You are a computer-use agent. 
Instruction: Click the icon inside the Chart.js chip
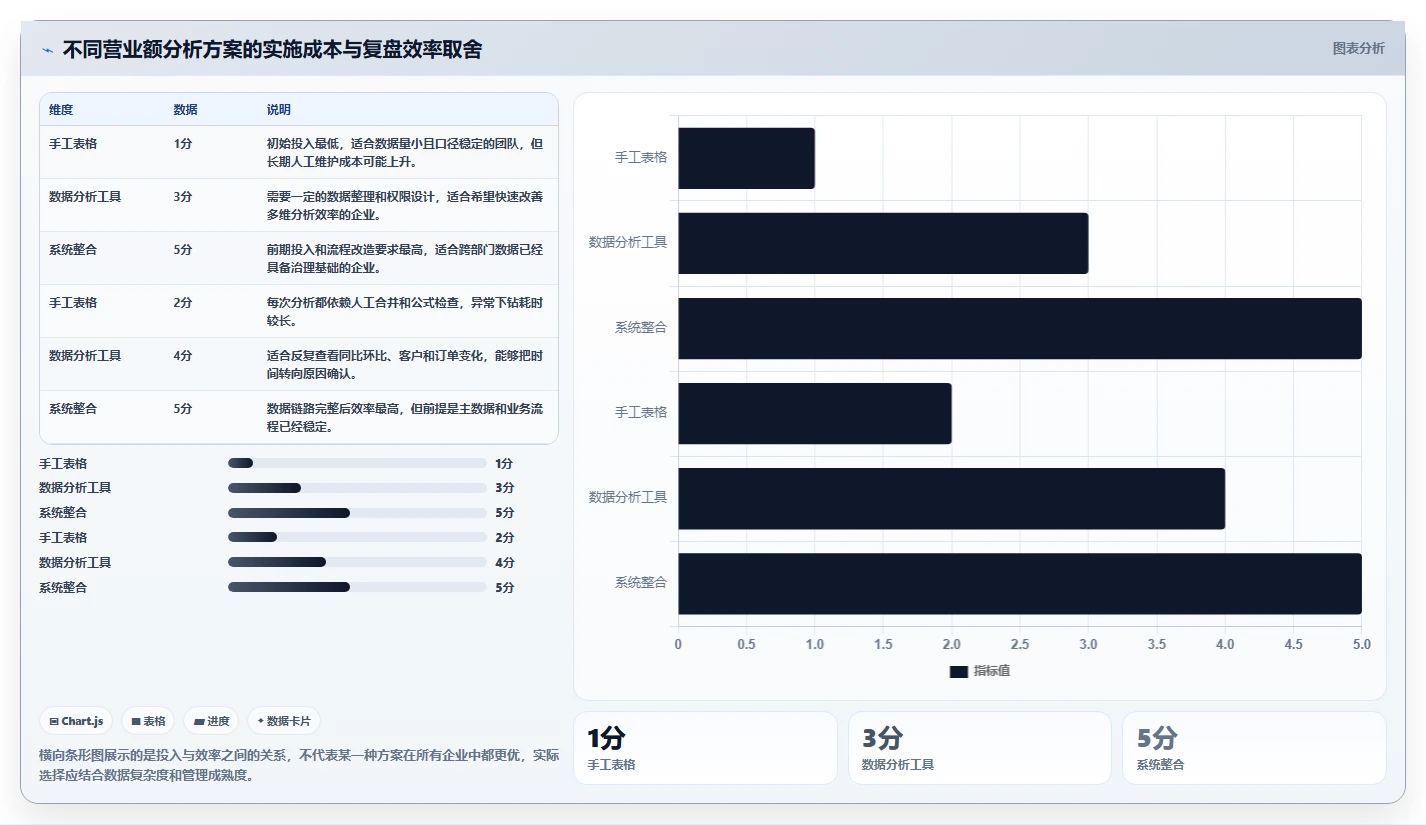(x=54, y=721)
